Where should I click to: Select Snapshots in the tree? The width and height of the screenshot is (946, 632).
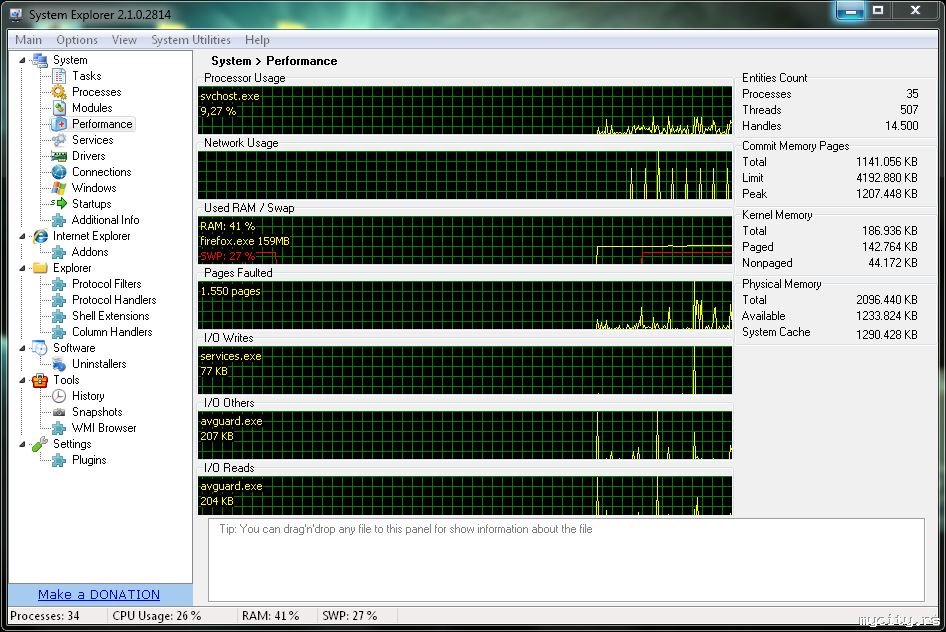pyautogui.click(x=97, y=412)
